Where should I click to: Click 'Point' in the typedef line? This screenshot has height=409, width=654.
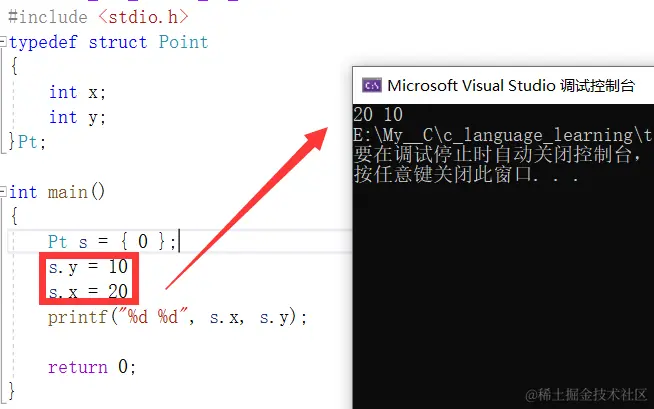184,42
